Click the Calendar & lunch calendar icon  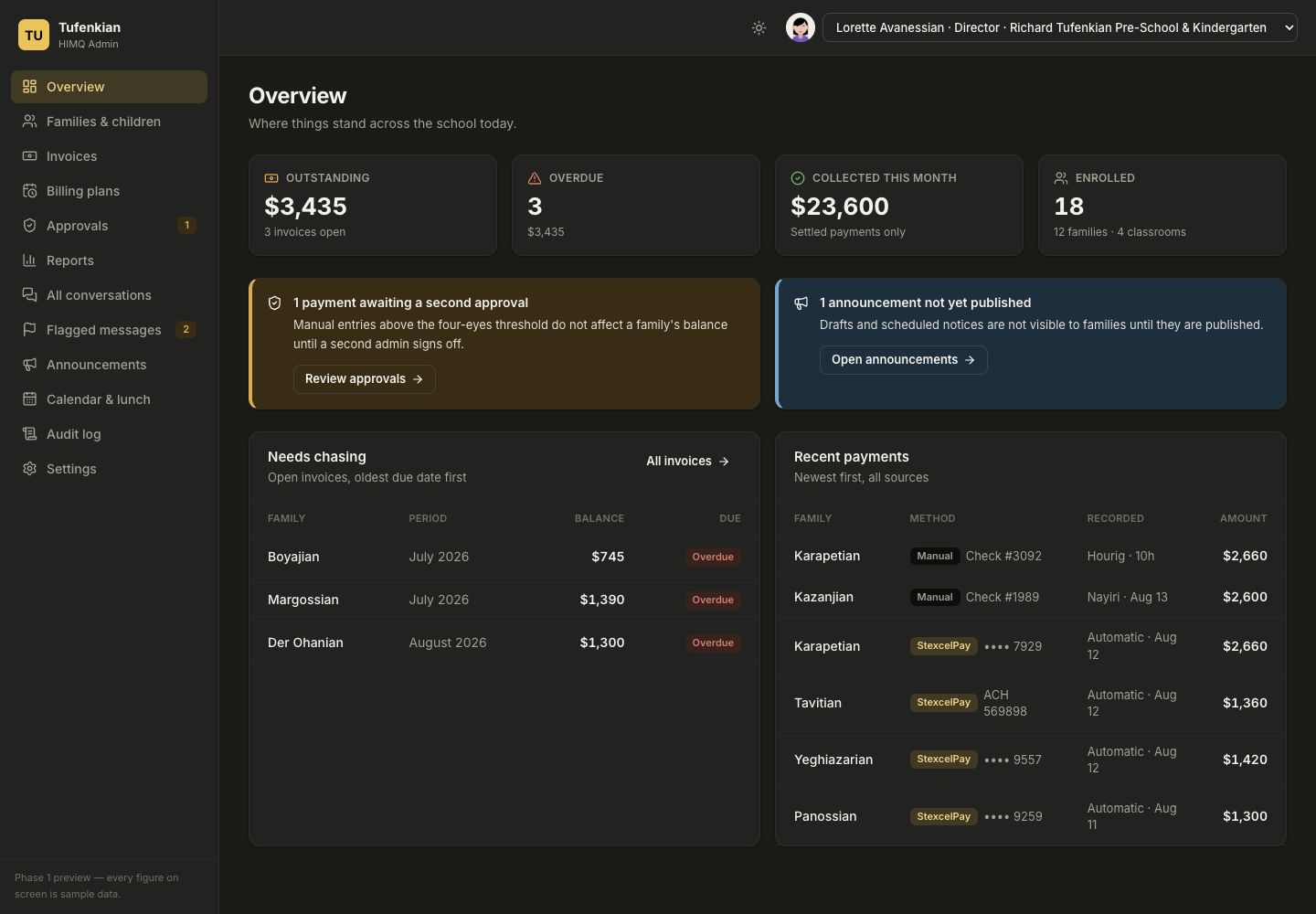[29, 399]
